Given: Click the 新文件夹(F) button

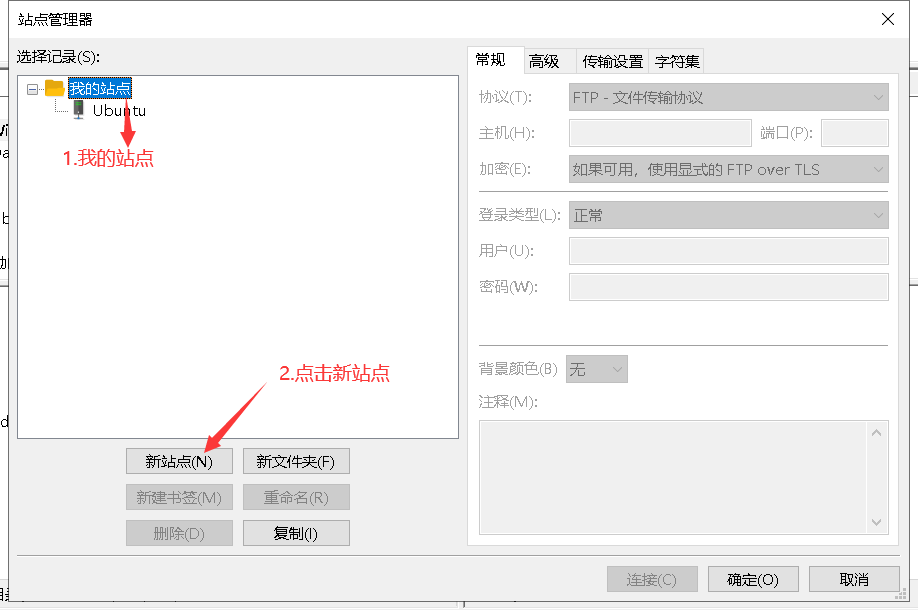Looking at the screenshot, I should click(296, 461).
